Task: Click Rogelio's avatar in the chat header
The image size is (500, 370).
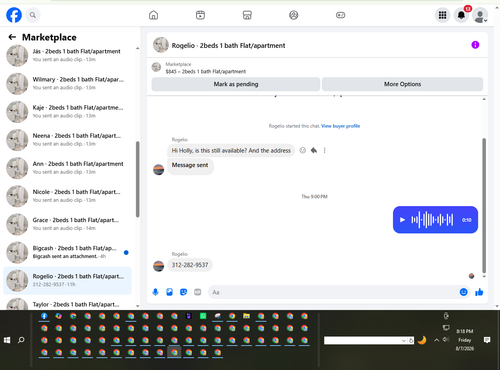Action: point(161,45)
